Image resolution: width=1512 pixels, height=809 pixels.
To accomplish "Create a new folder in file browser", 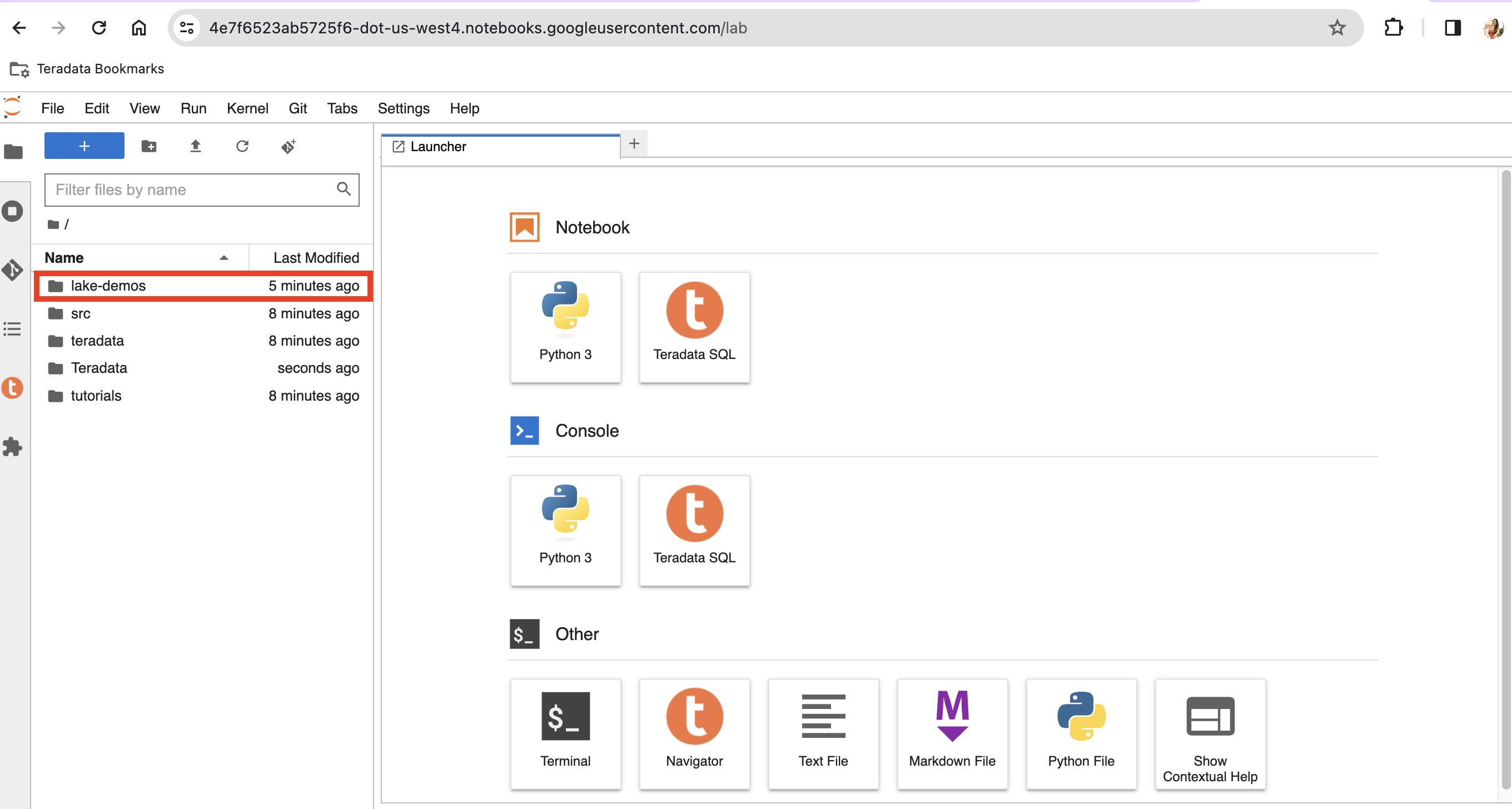I will (x=149, y=146).
